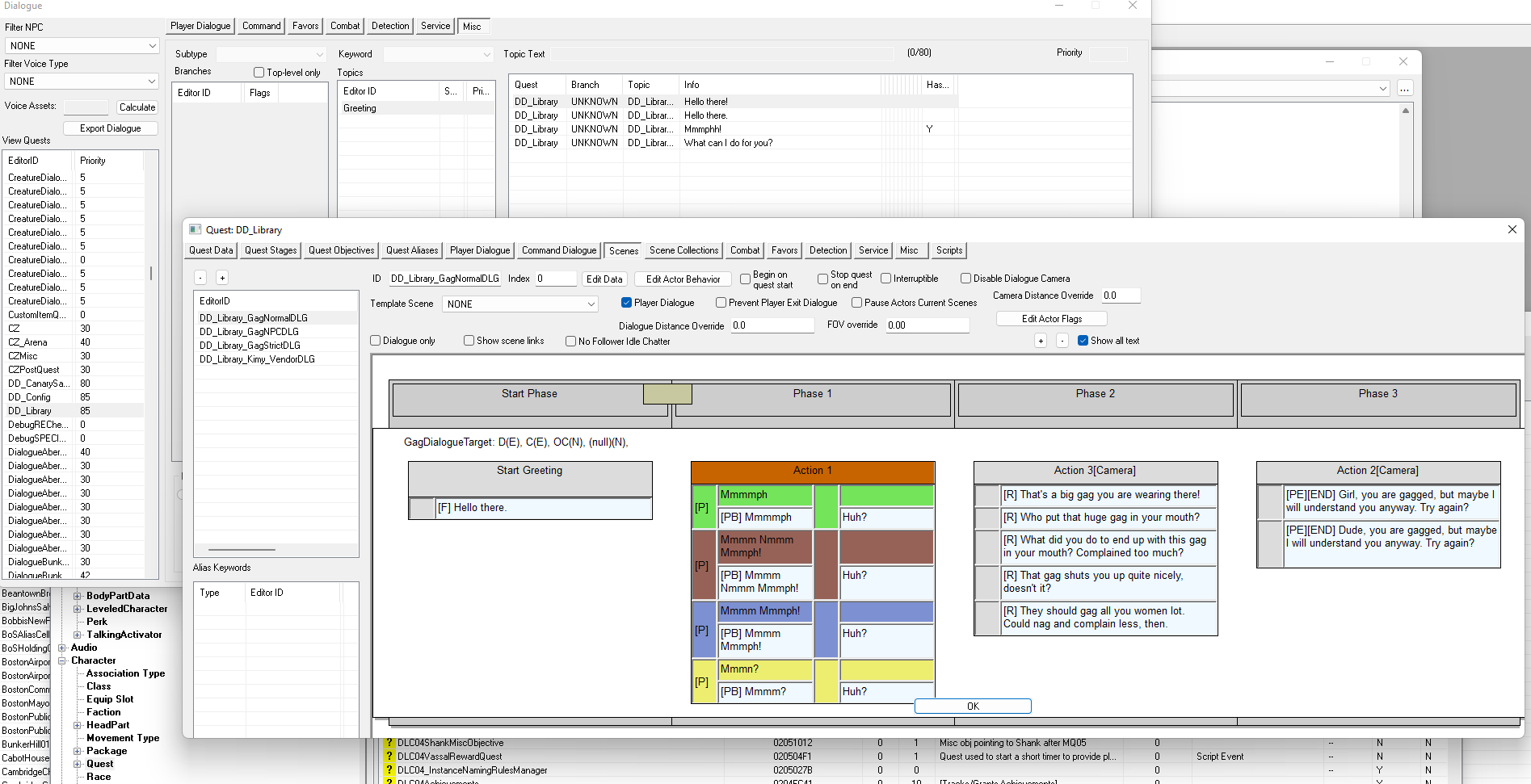Click the question mark icon for DLC04VassalRewardQuest
This screenshot has height=784, width=1531.
[x=389, y=757]
